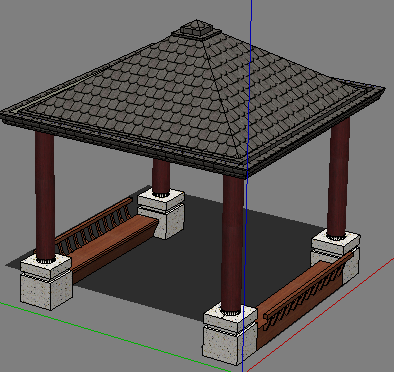394x372 pixels.
Task: Select the right corner red column
Action: click(x=338, y=178)
